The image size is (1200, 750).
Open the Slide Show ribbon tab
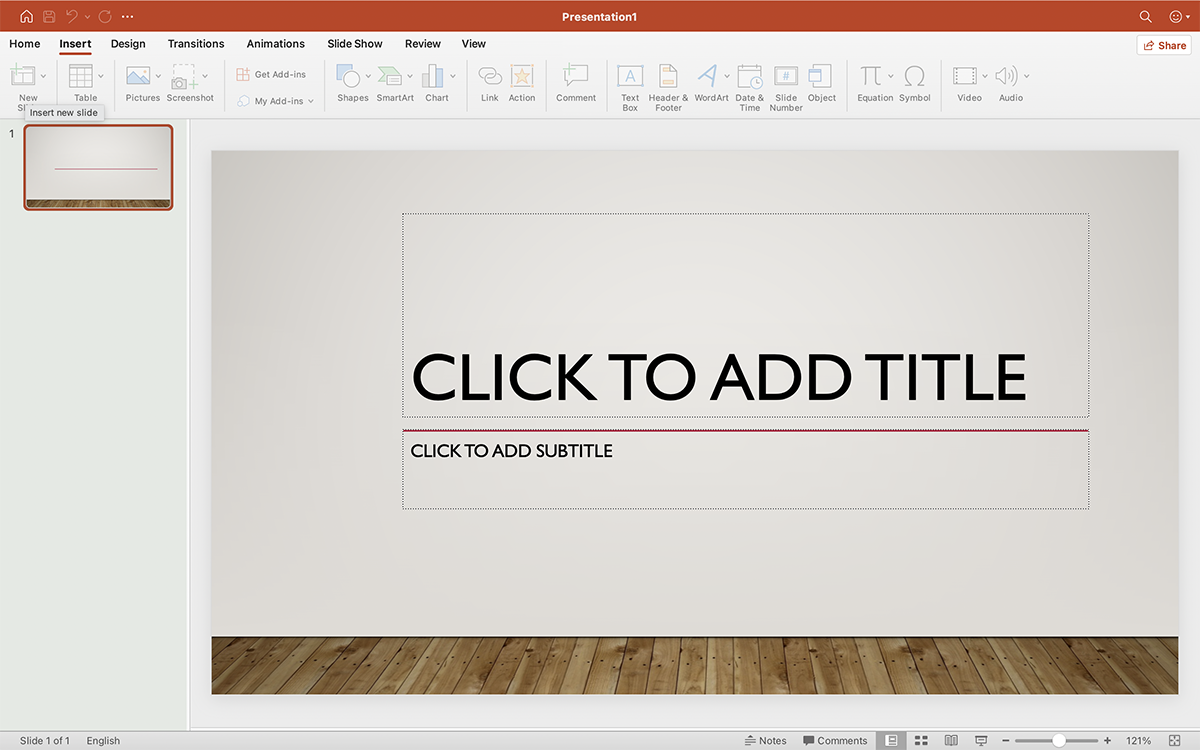point(354,44)
